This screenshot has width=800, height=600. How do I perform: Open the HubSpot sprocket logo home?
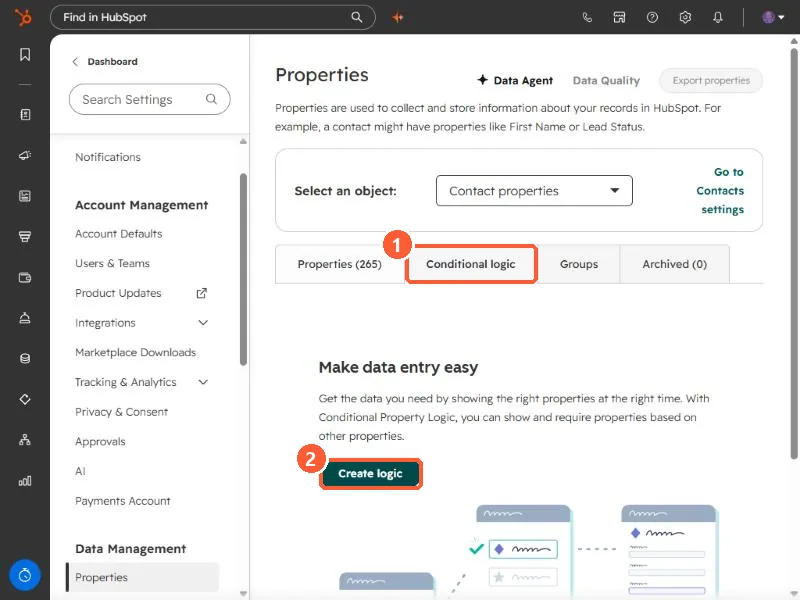click(23, 17)
